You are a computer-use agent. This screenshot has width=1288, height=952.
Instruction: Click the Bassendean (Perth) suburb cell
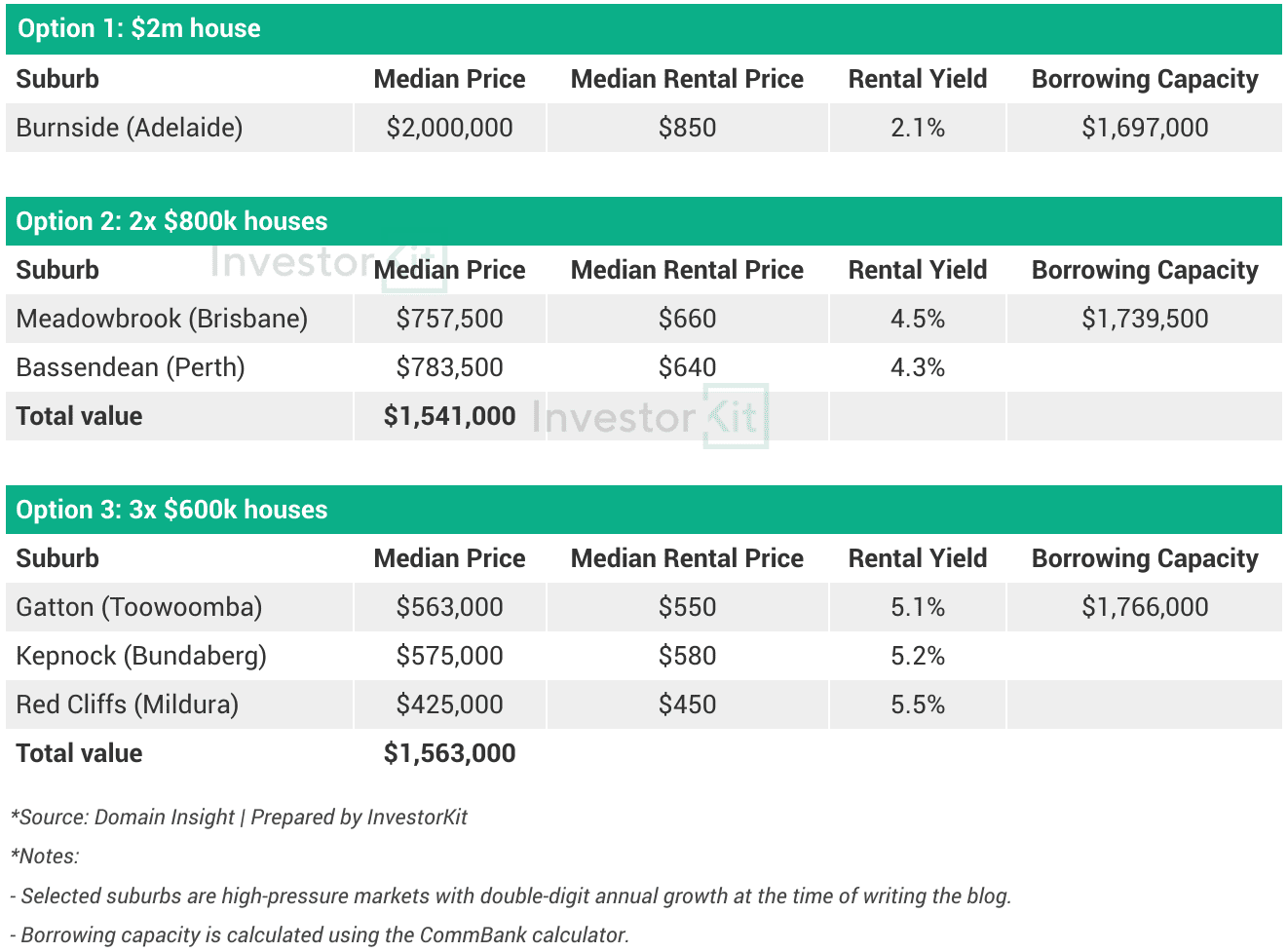coord(131,367)
